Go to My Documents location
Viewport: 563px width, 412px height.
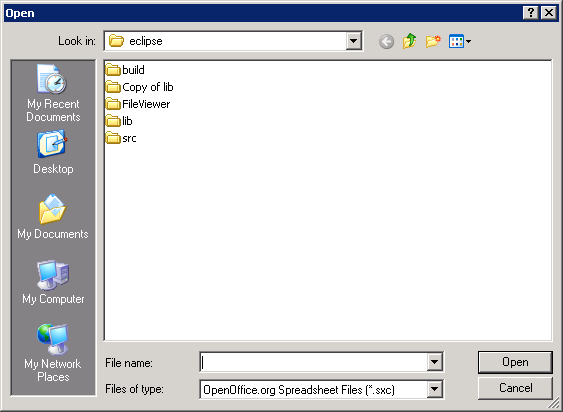(x=53, y=217)
